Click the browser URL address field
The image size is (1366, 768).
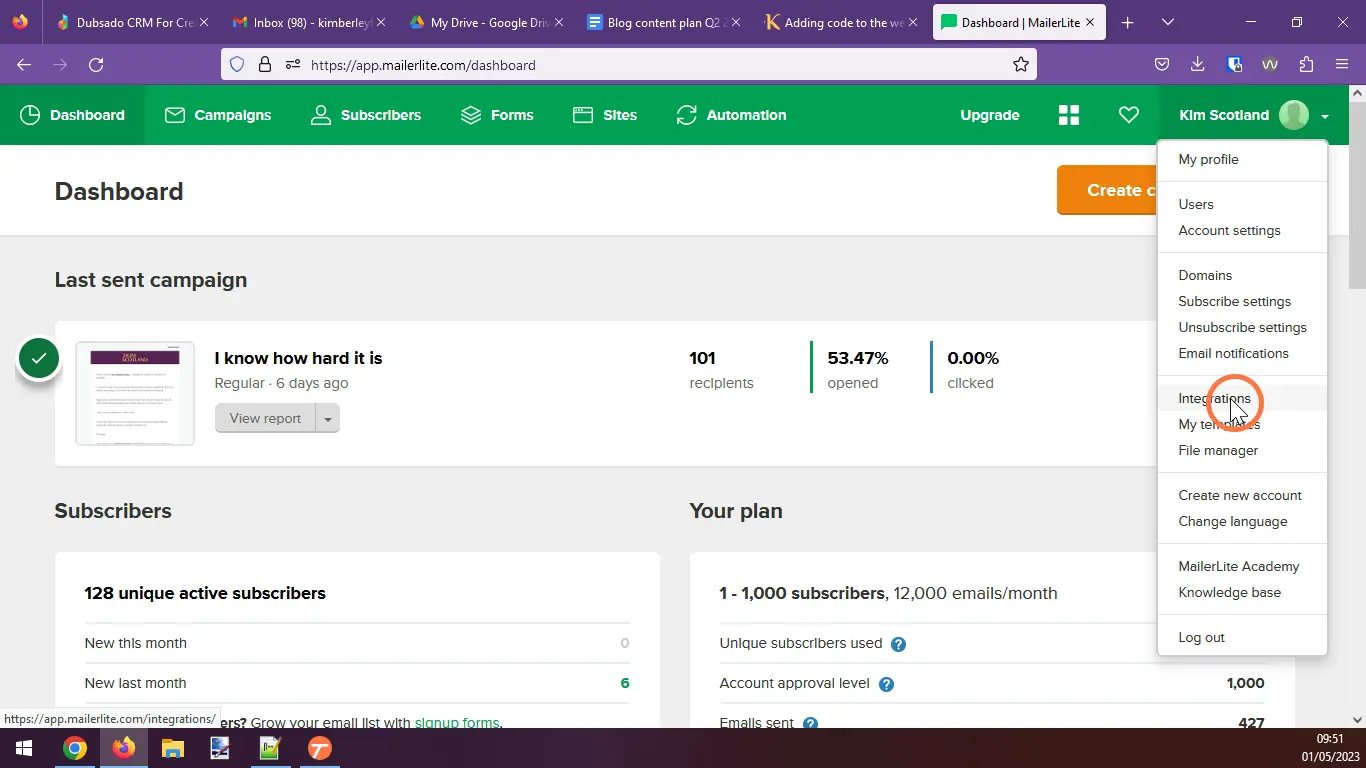(628, 64)
